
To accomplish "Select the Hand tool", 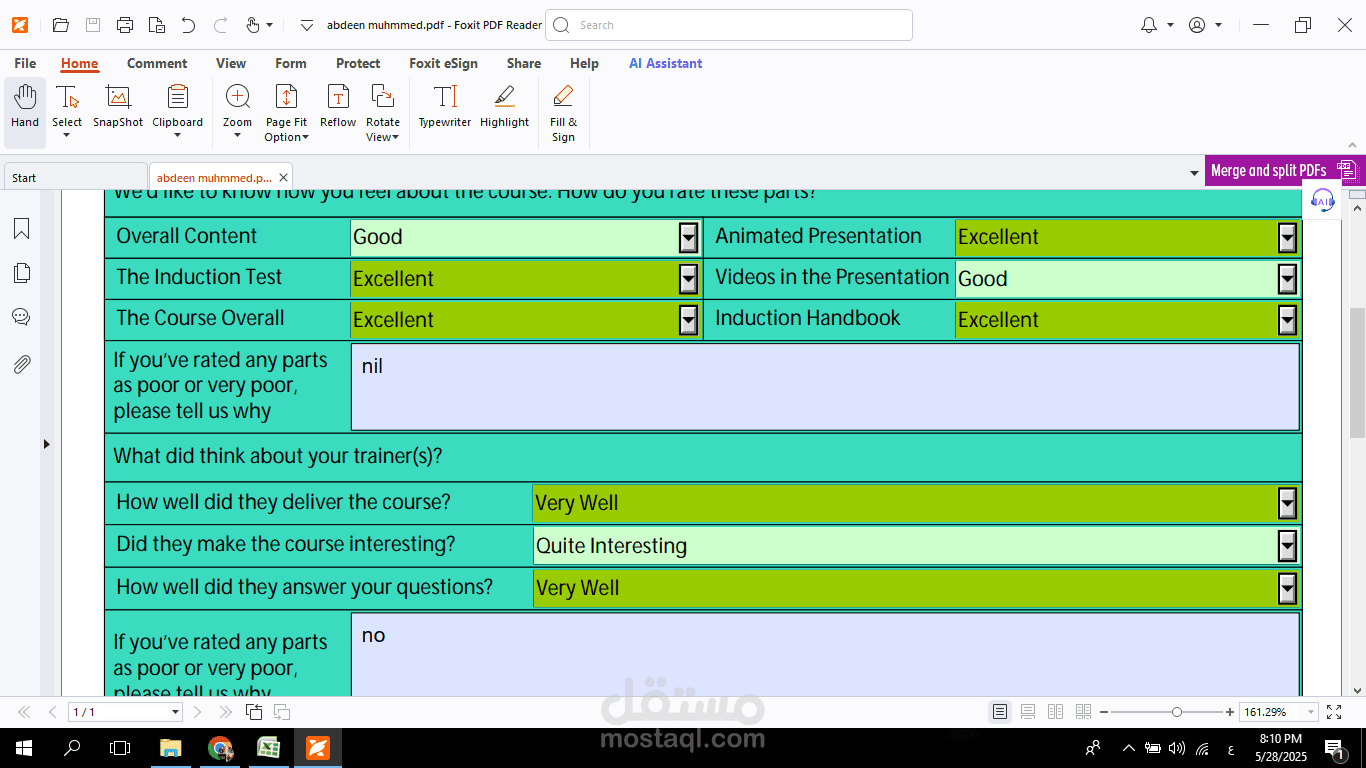I will click(x=25, y=107).
